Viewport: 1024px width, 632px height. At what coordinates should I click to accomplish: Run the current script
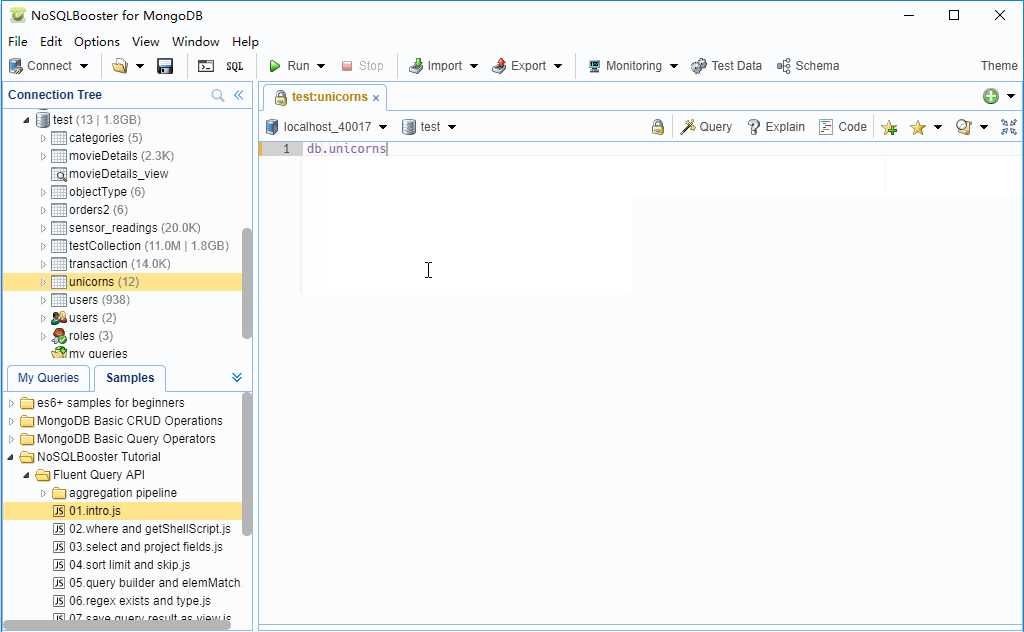tap(289, 66)
